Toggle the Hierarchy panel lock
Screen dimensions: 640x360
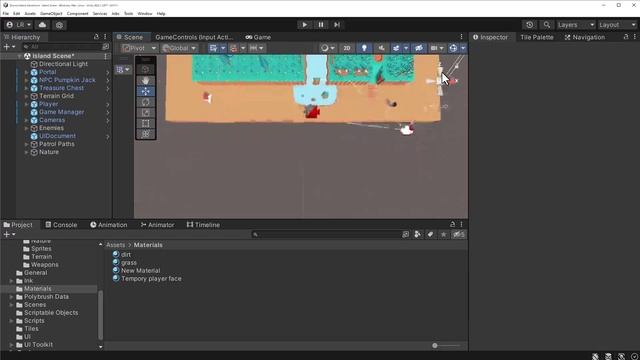(x=96, y=37)
